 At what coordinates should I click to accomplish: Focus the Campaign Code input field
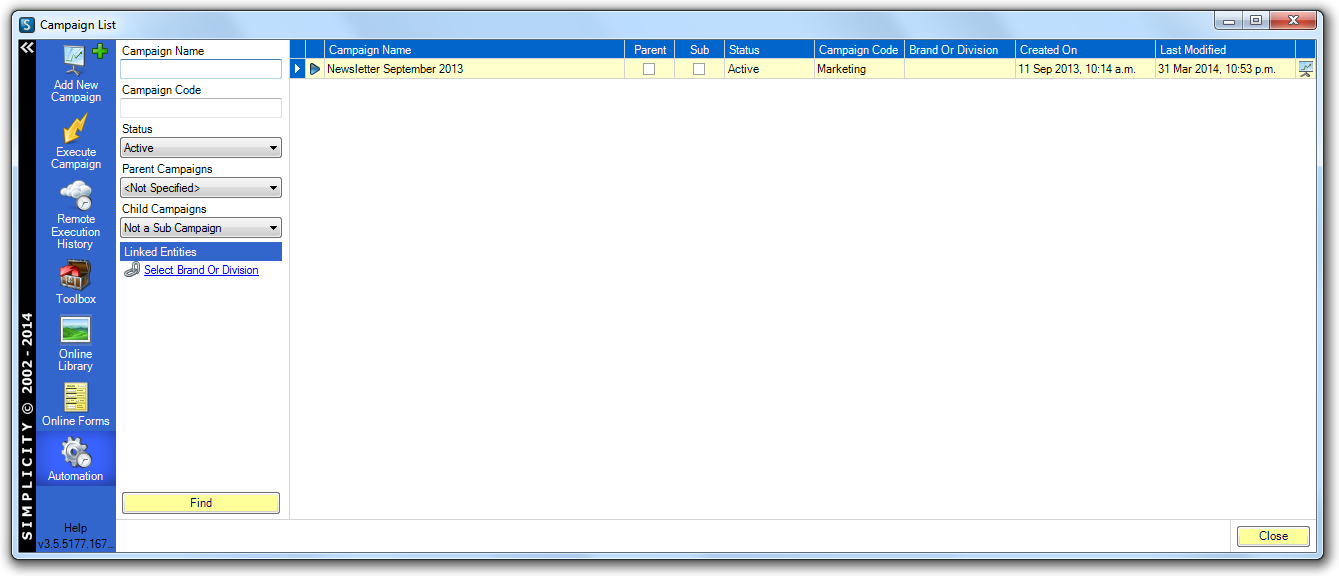[x=201, y=108]
